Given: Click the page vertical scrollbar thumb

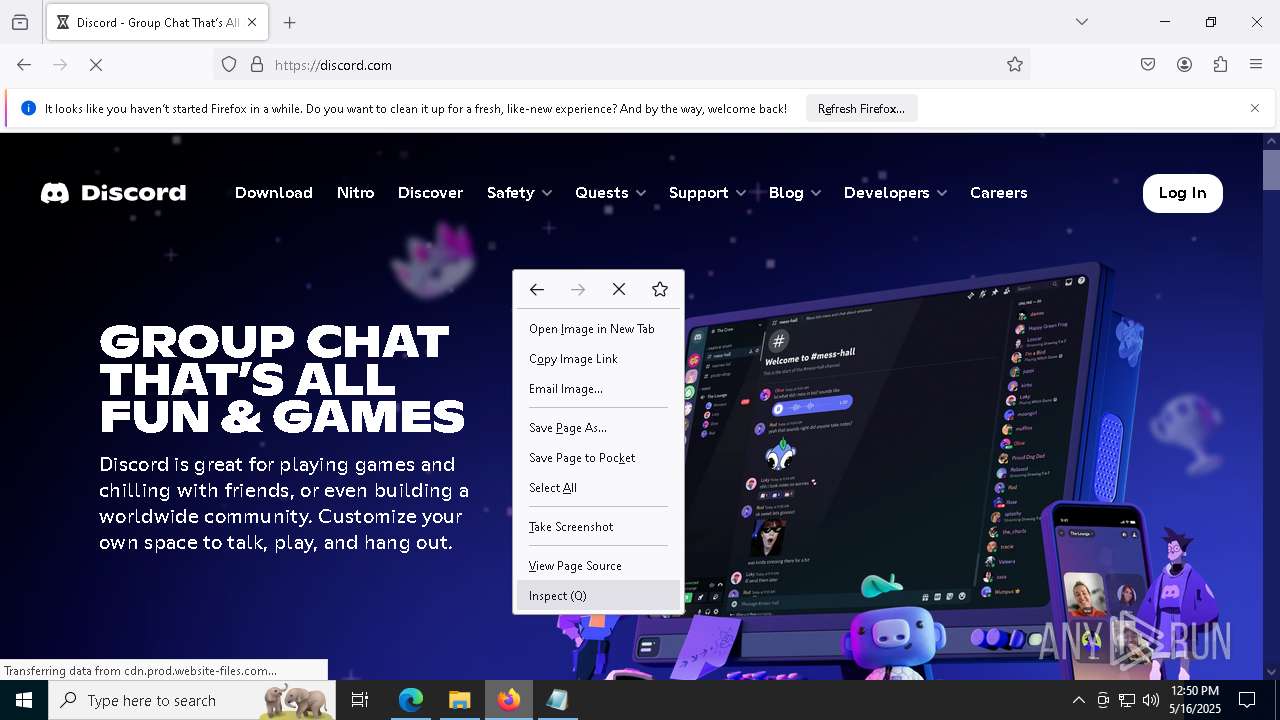Looking at the screenshot, I should click(1271, 169).
